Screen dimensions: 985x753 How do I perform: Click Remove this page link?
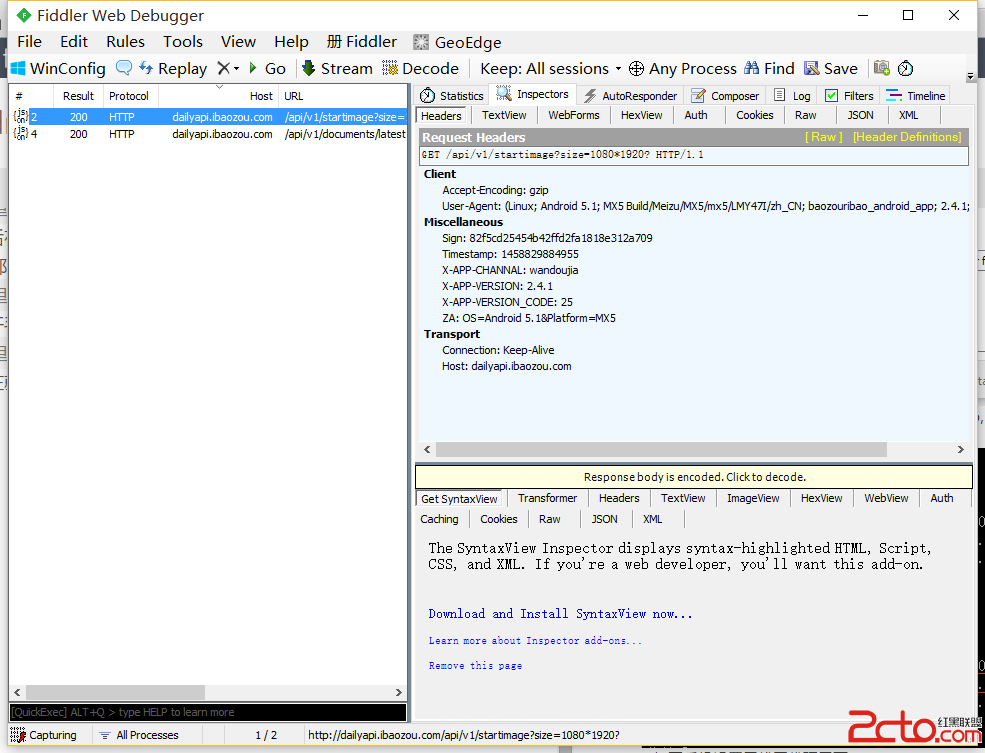pos(475,666)
